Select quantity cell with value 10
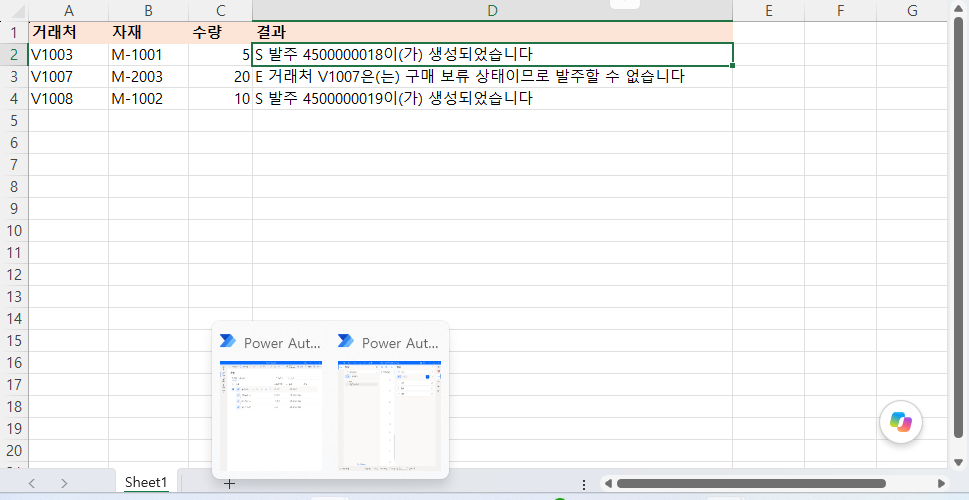 click(x=221, y=99)
